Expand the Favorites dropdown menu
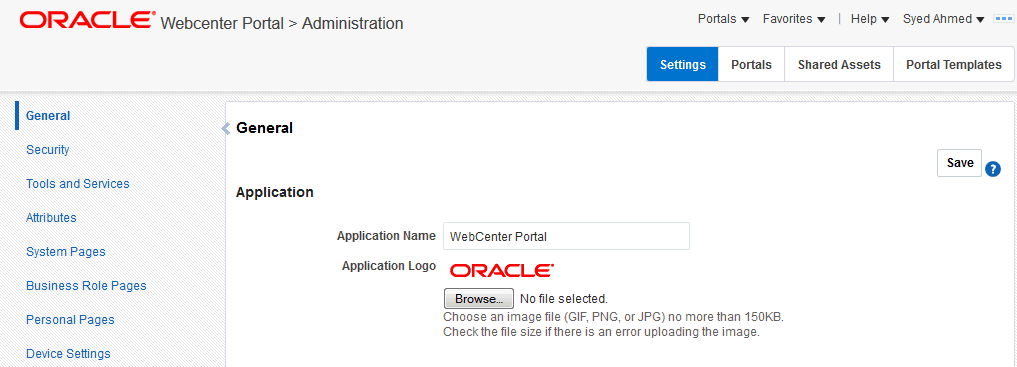The image size is (1017, 367). click(794, 19)
